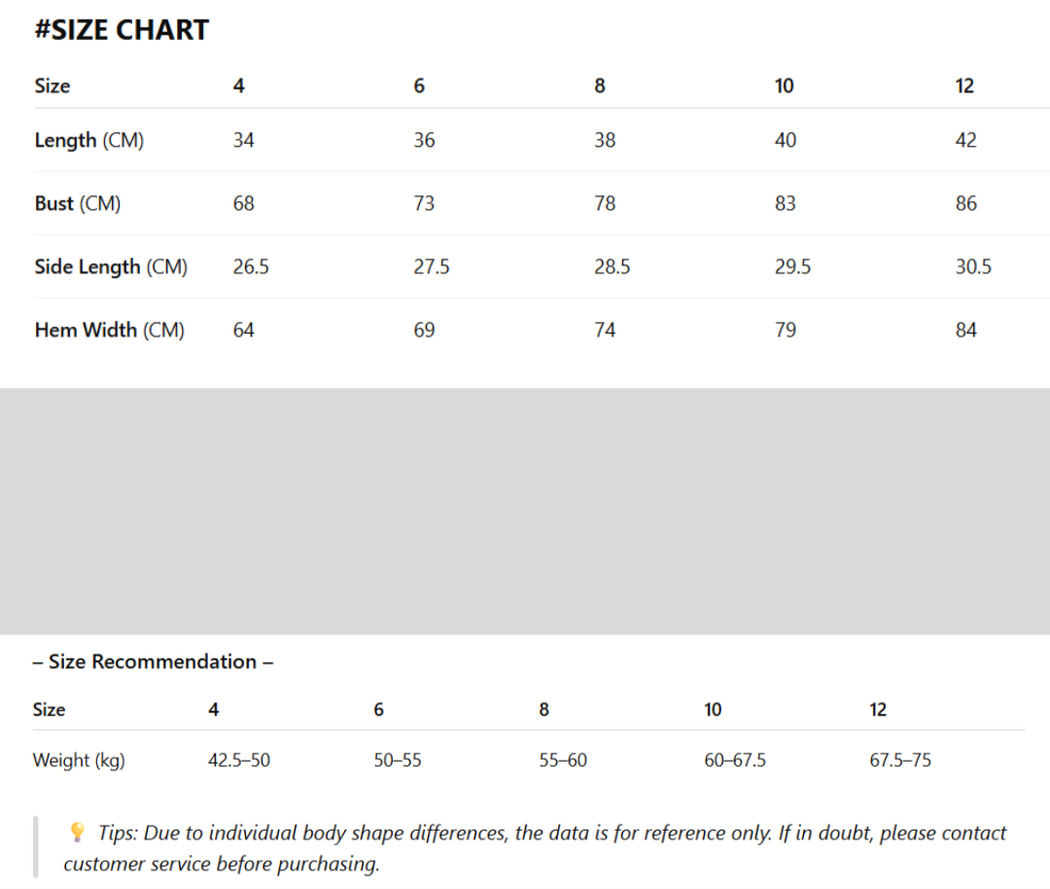Click the #SIZE CHART heading
Screen dimensions: 1050x889
coord(122,30)
